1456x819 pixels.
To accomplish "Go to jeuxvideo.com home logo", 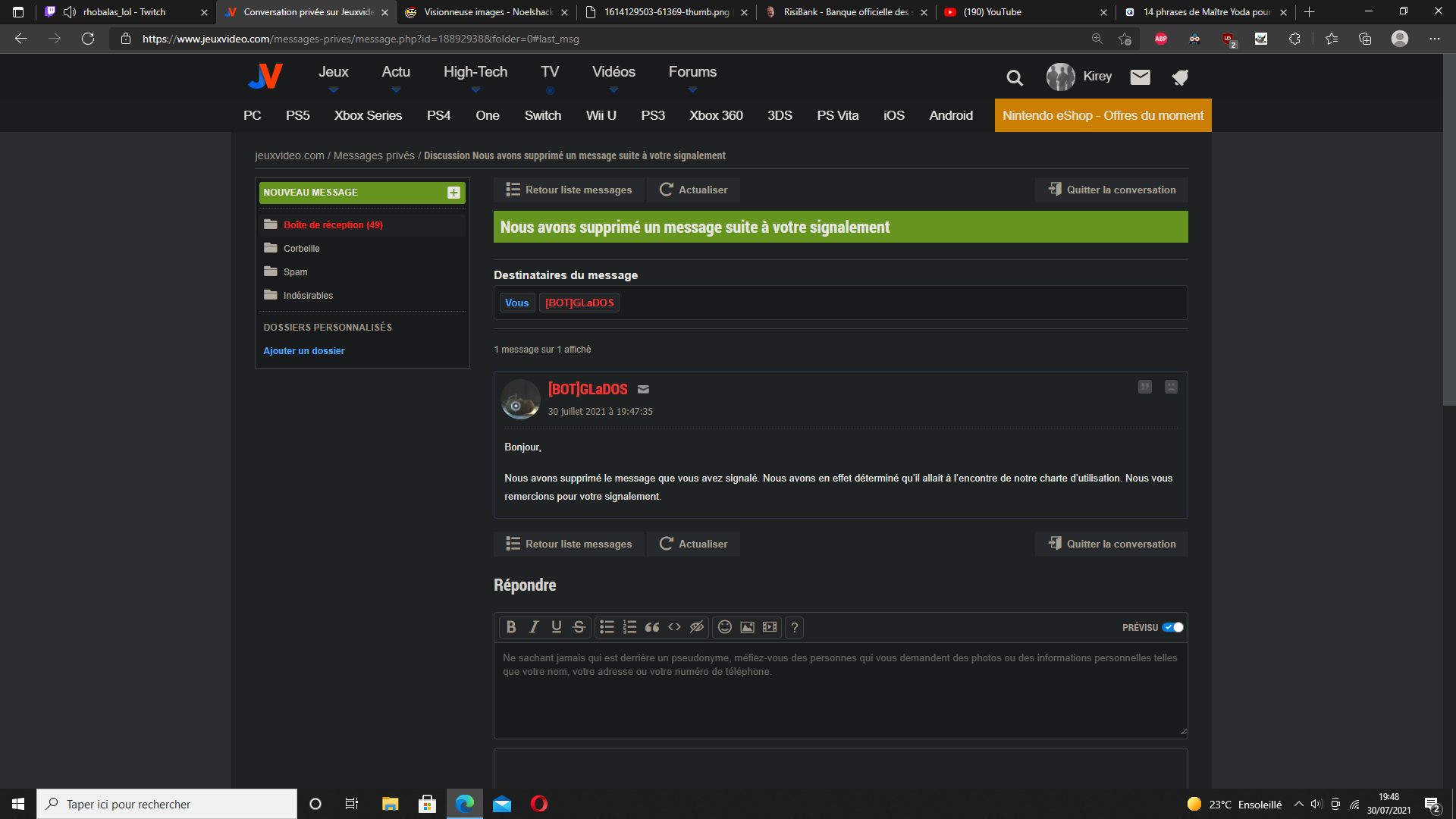I will pos(265,76).
